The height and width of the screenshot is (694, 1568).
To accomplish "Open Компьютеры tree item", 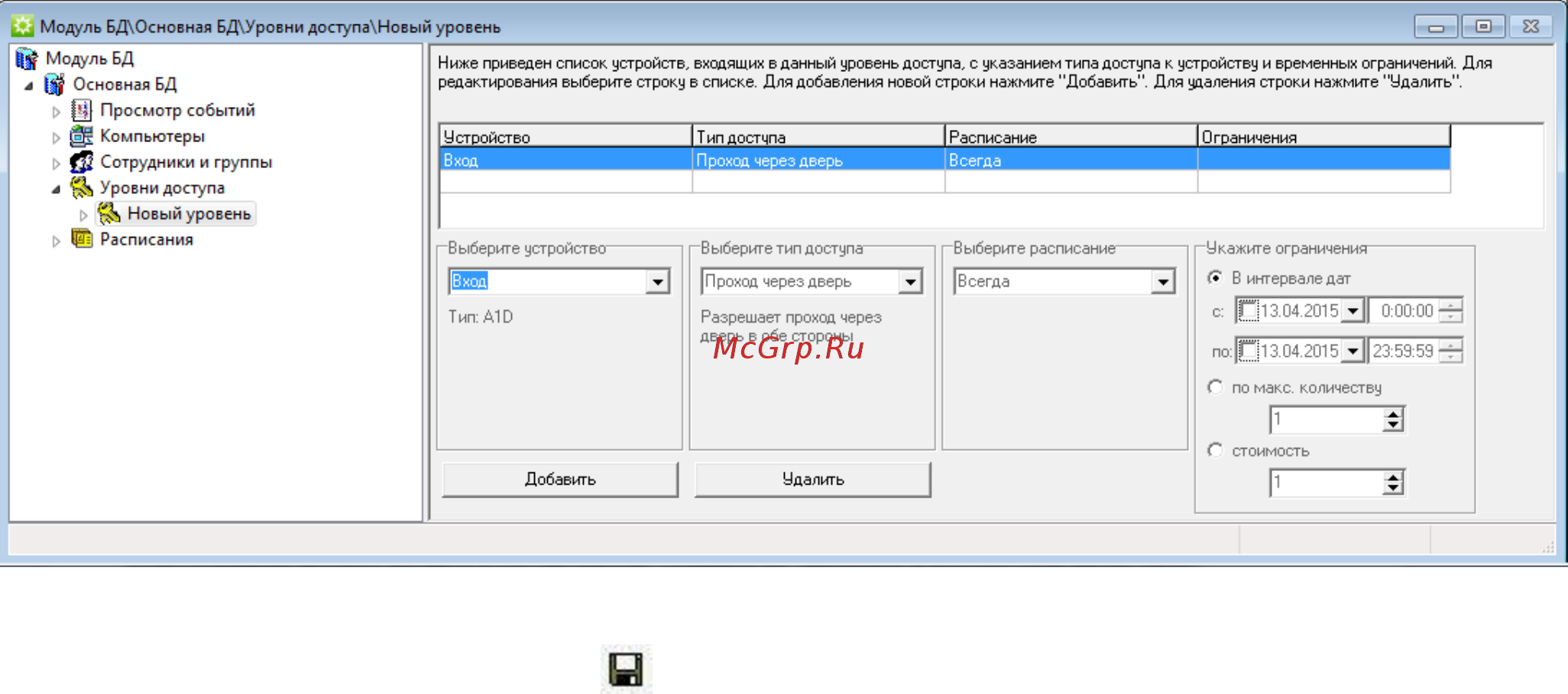I will (152, 136).
